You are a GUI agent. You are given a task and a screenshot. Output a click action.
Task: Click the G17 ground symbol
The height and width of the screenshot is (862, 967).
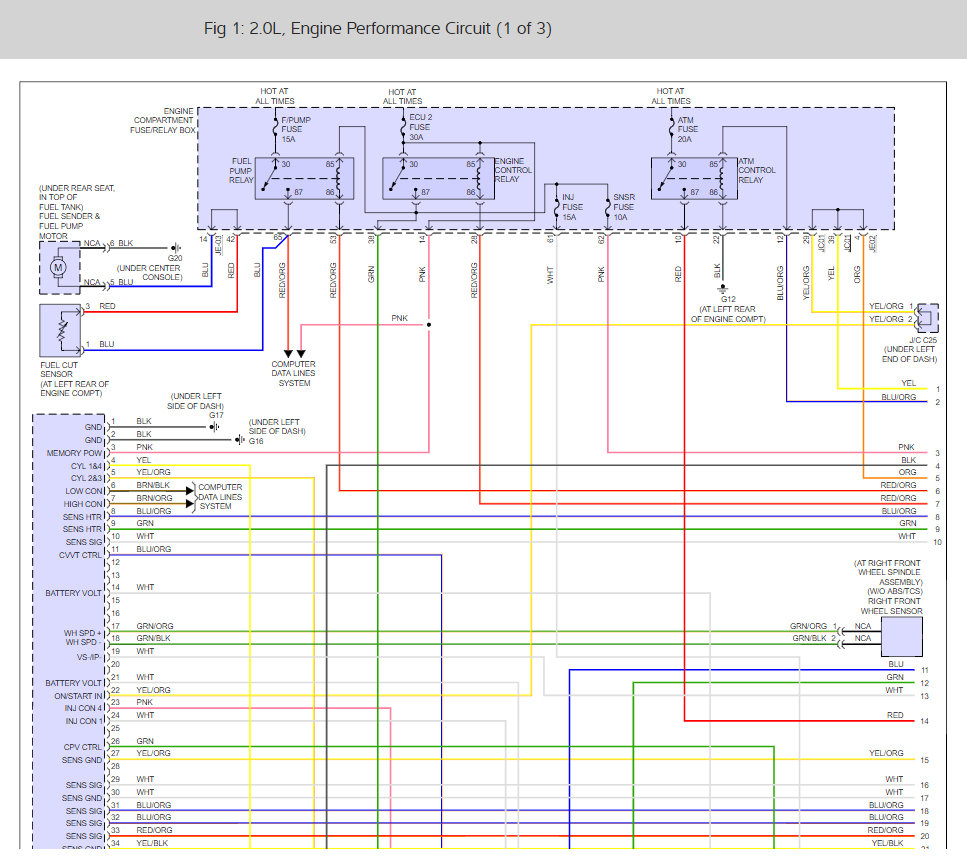(x=214, y=427)
